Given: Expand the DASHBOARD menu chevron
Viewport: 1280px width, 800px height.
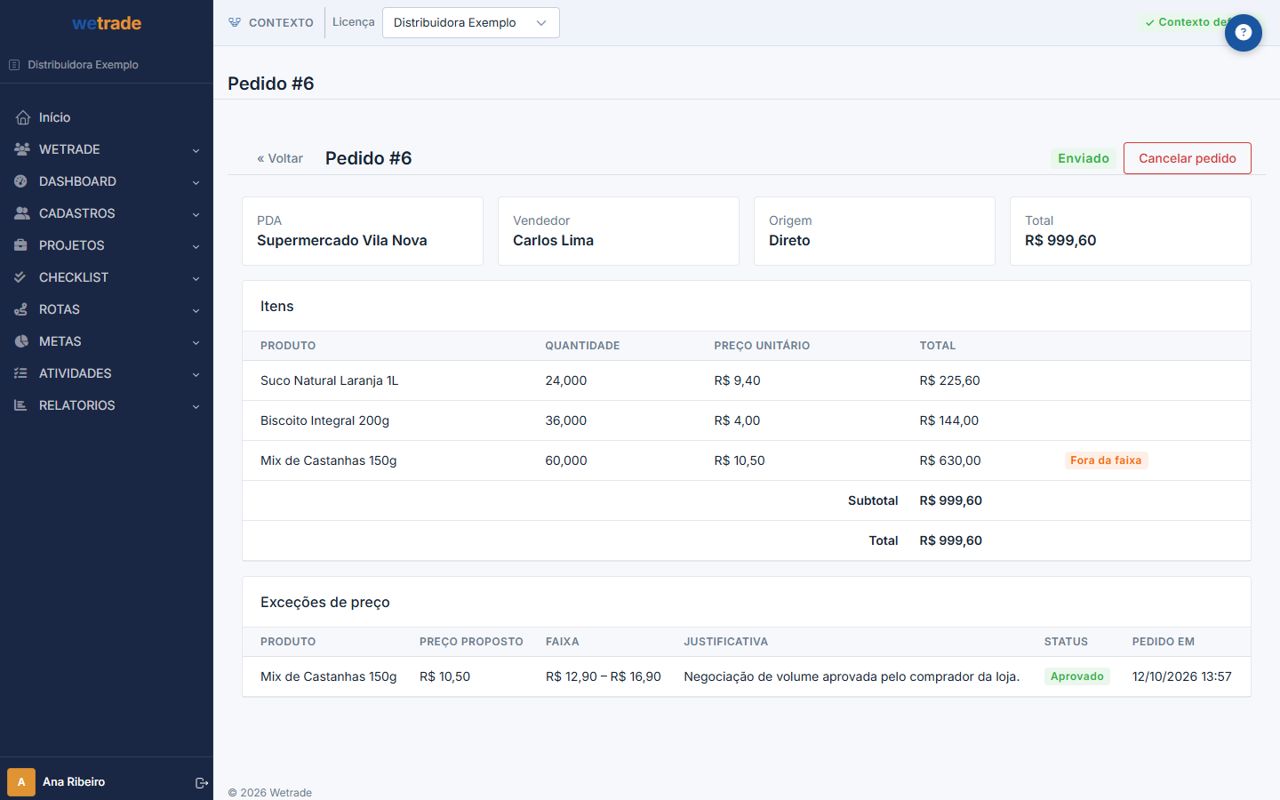Looking at the screenshot, I should (x=196, y=182).
